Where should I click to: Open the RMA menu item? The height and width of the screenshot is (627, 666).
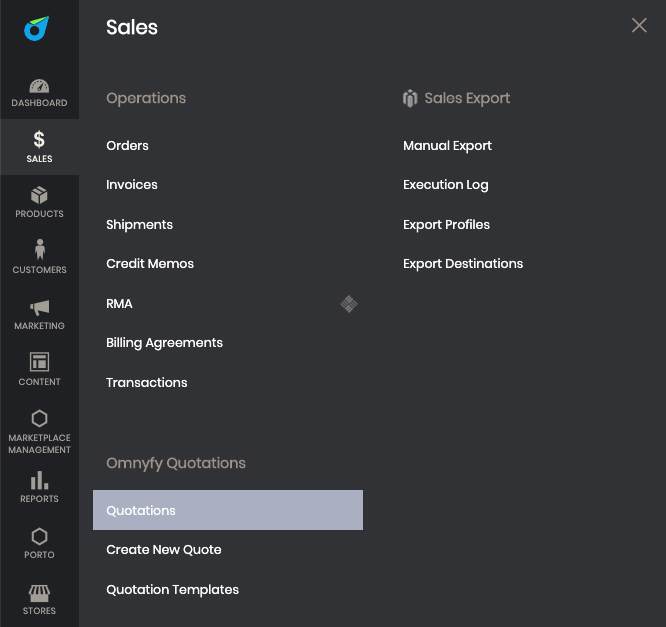pyautogui.click(x=119, y=304)
